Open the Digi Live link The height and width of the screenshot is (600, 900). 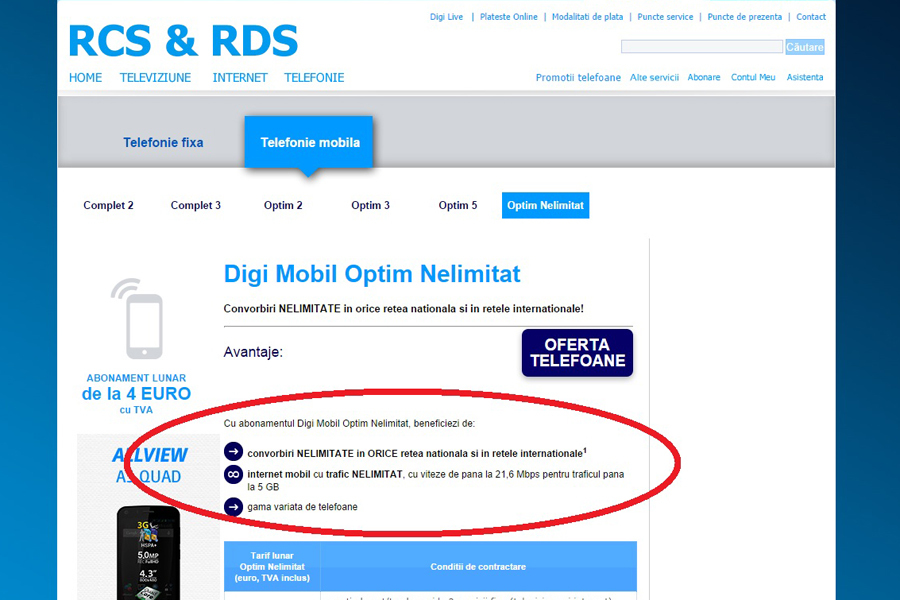(x=446, y=17)
